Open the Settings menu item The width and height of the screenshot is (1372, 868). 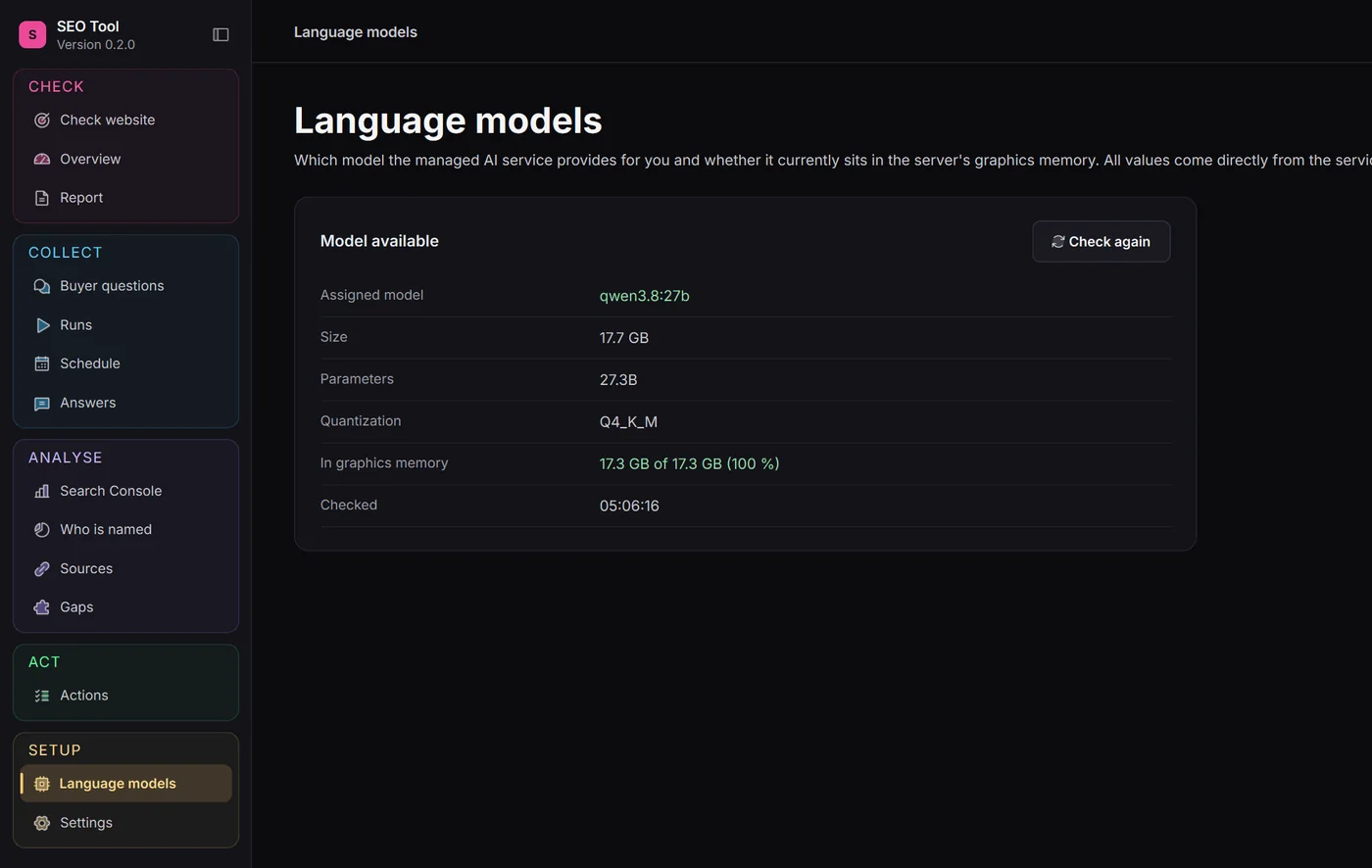(x=125, y=823)
